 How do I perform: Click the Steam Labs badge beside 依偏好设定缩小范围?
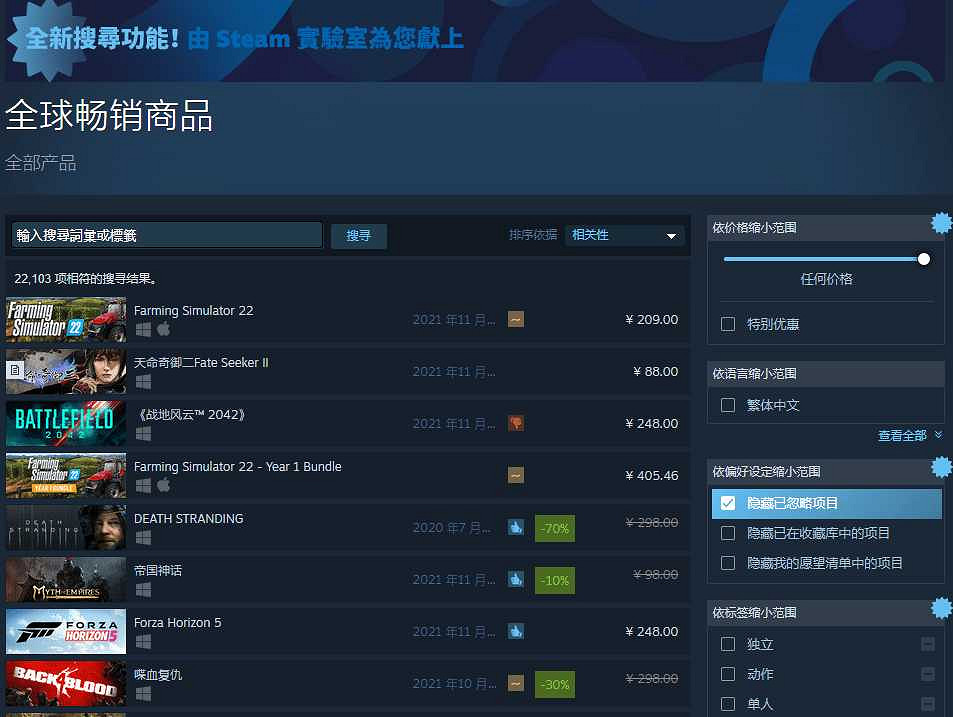click(x=941, y=467)
